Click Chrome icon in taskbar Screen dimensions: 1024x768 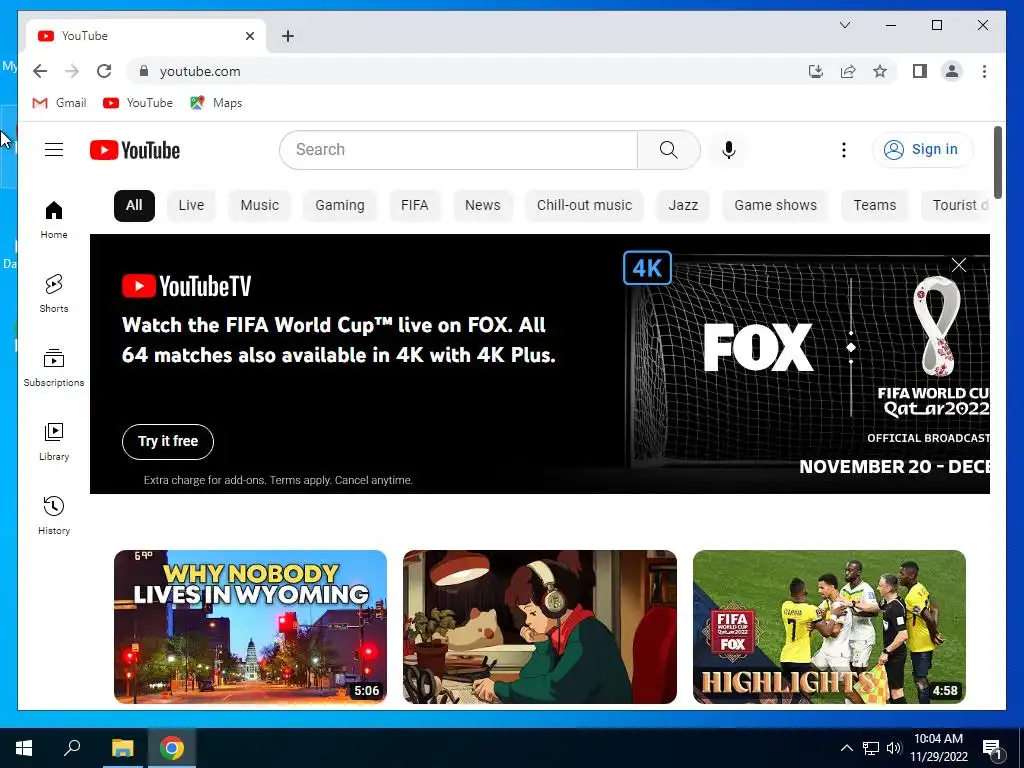pos(172,748)
